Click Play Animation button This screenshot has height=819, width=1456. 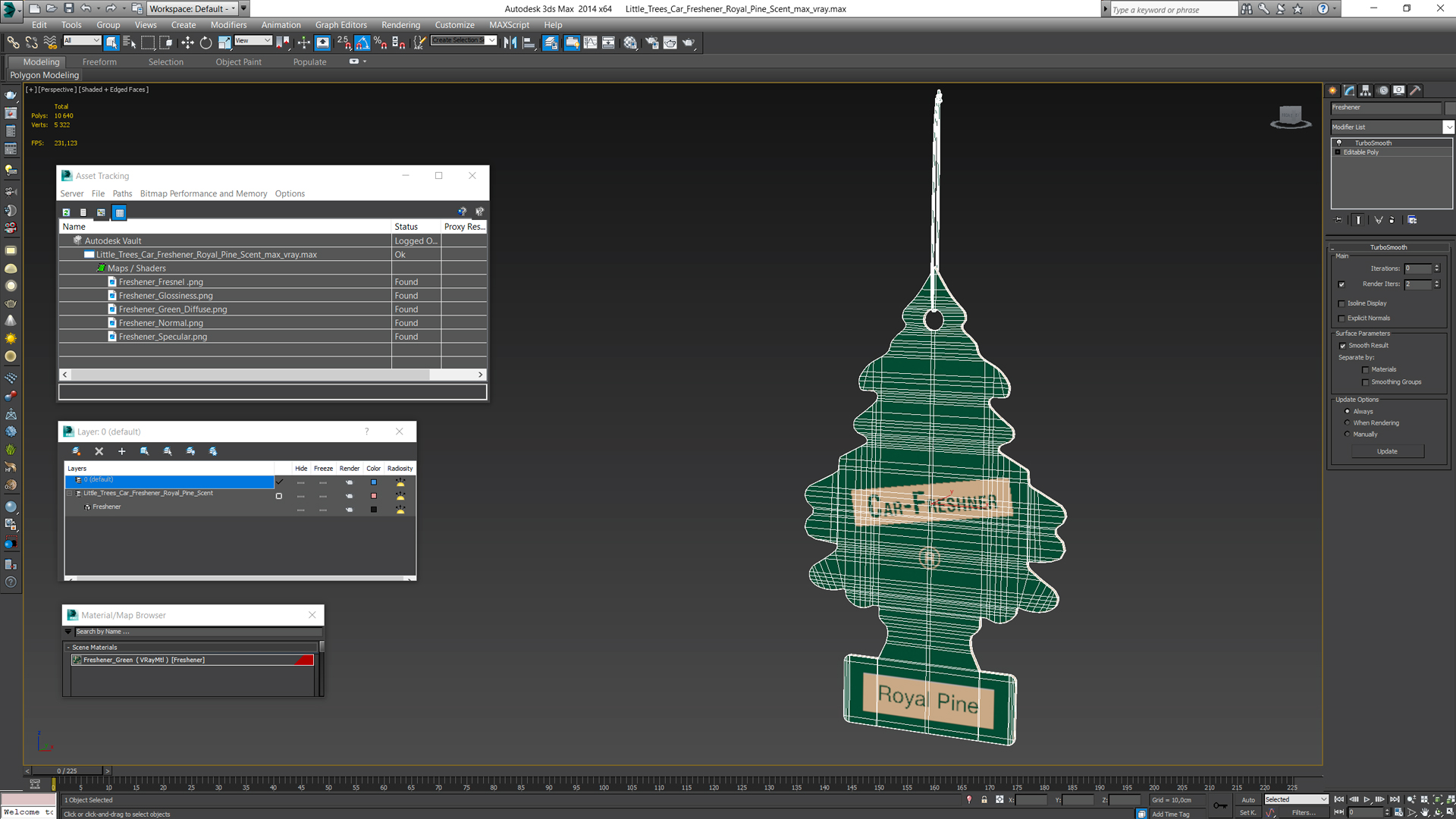click(1367, 799)
